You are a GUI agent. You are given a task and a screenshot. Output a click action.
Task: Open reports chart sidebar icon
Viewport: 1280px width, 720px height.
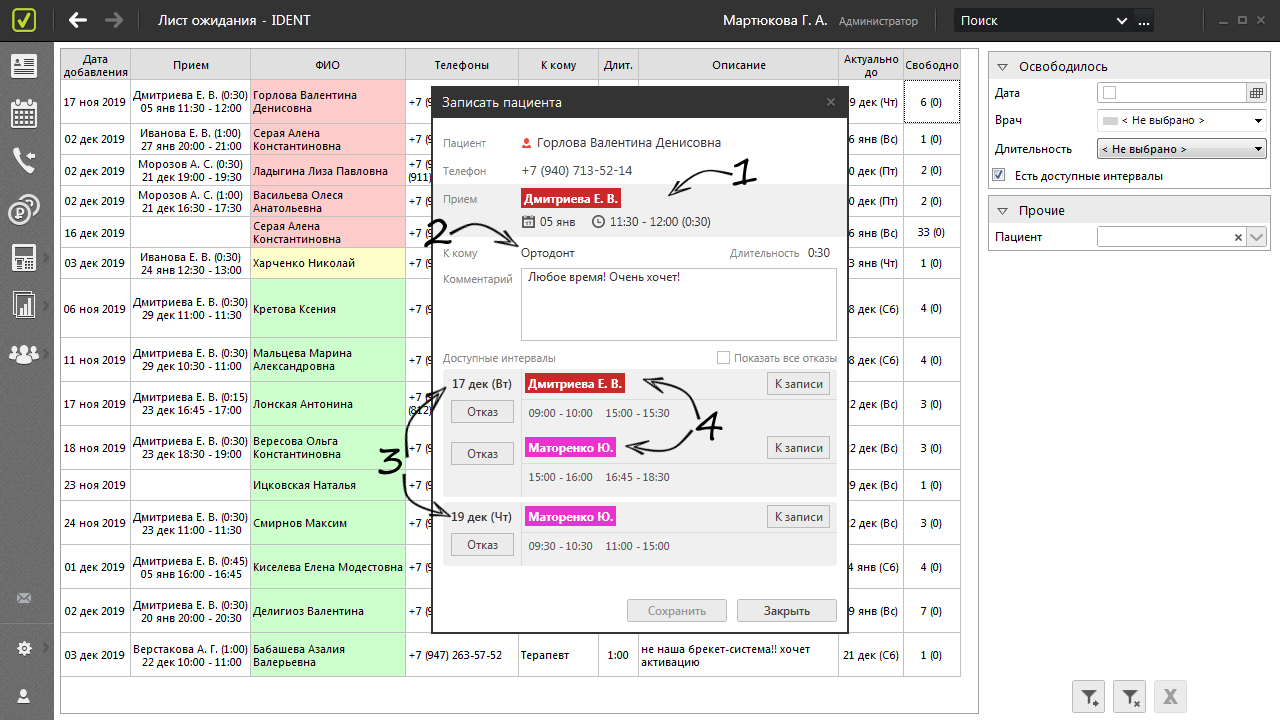(x=24, y=304)
